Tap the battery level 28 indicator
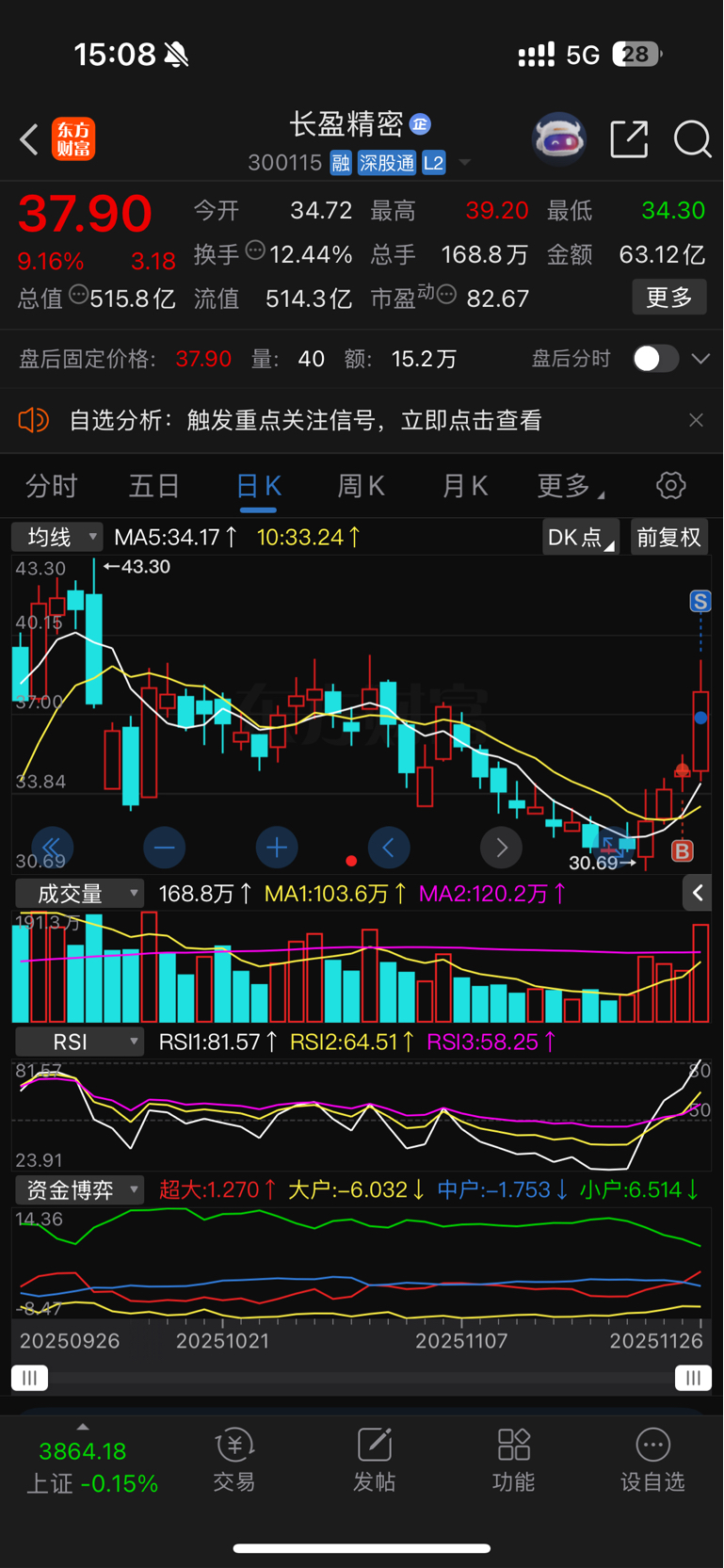This screenshot has width=724, height=1568. coord(637,55)
